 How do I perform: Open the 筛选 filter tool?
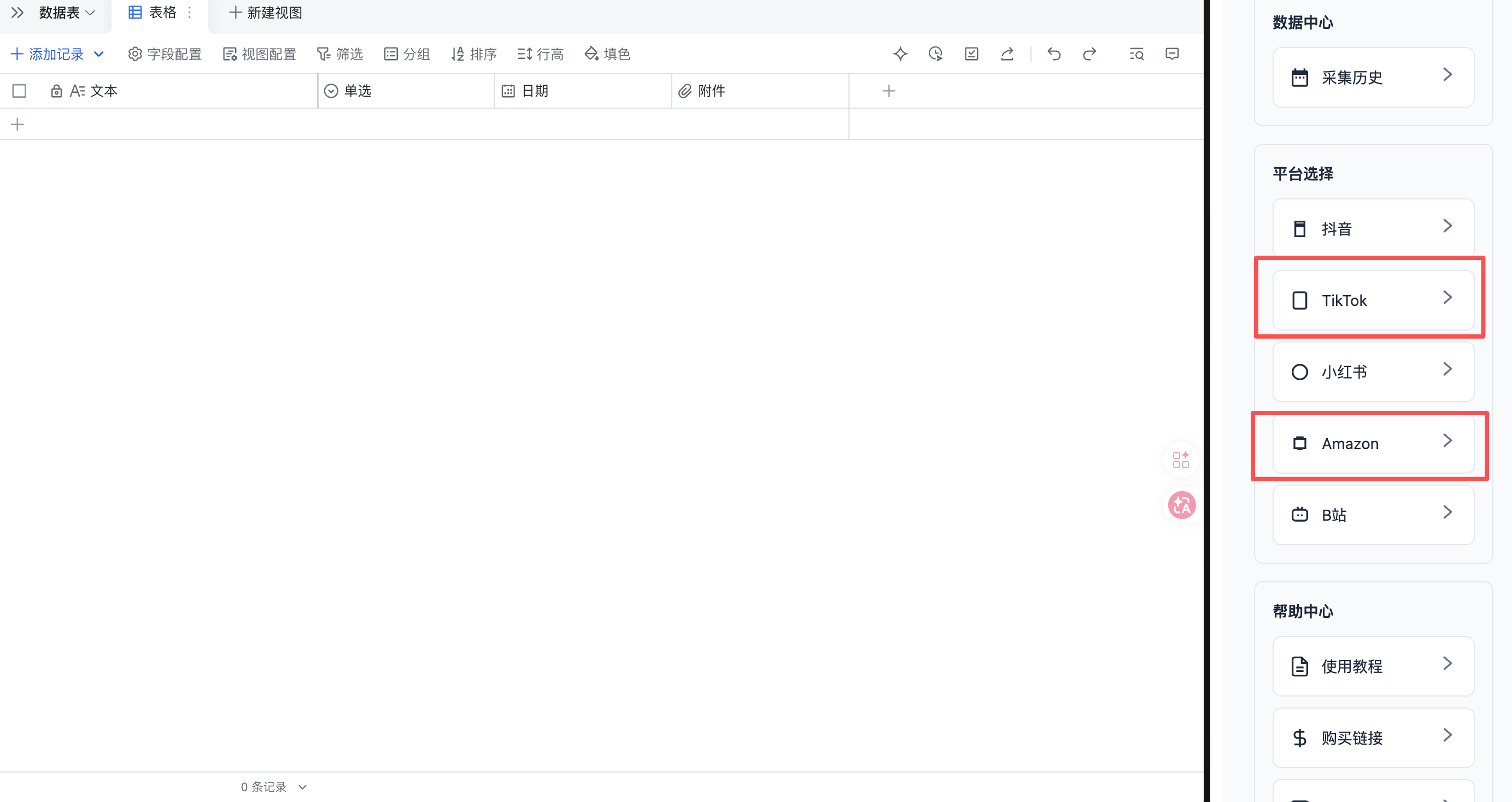[340, 55]
